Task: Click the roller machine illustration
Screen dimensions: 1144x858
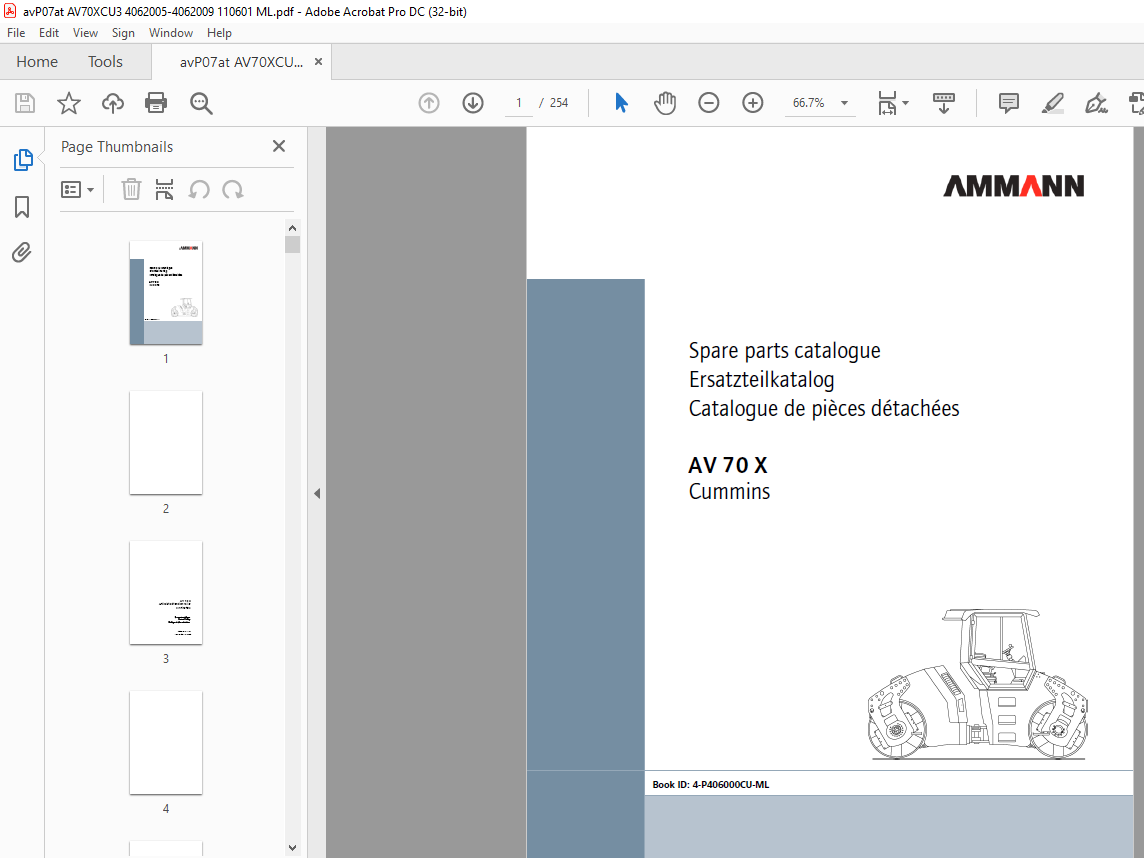Action: [978, 684]
